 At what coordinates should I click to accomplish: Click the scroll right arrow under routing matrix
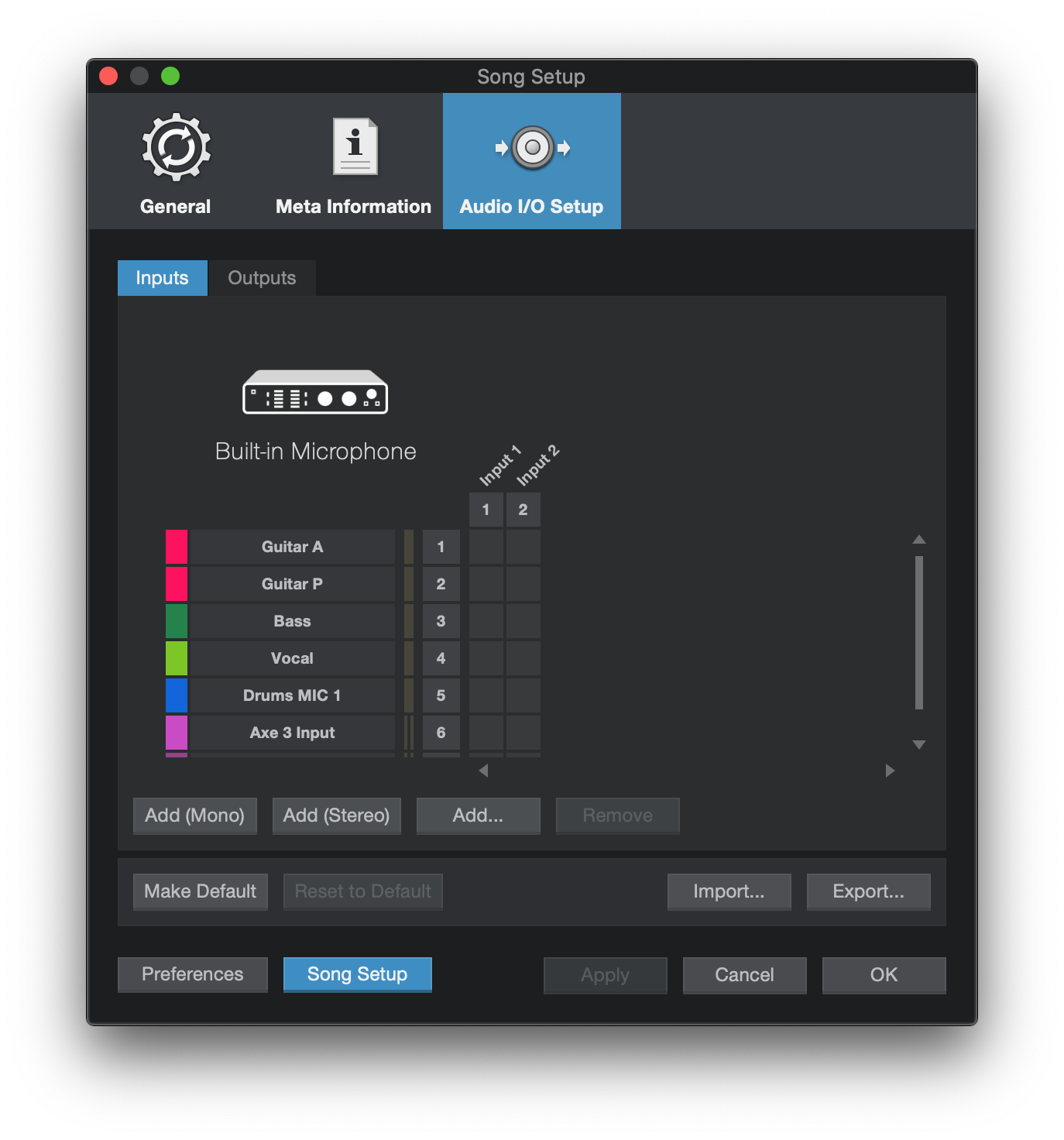coord(890,771)
